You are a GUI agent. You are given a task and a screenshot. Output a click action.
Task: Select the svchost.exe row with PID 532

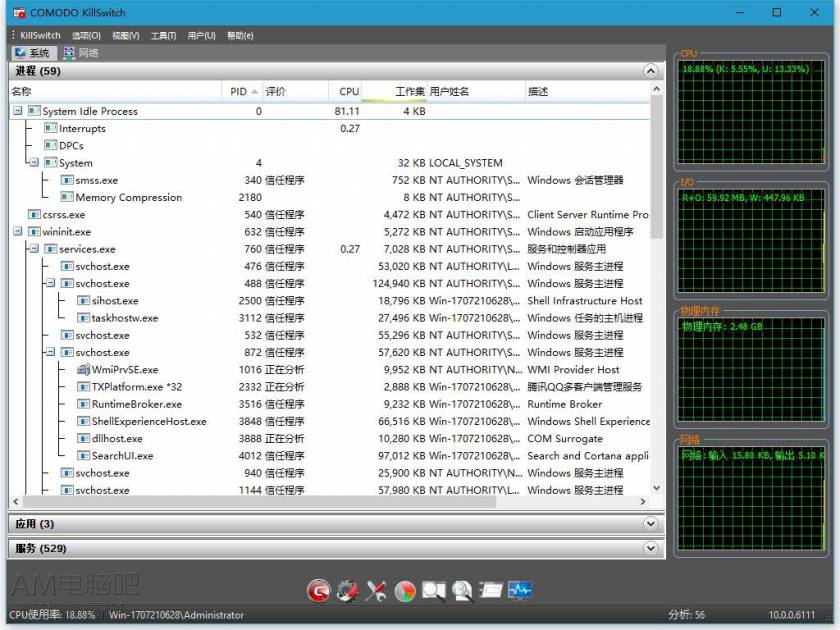pos(329,335)
